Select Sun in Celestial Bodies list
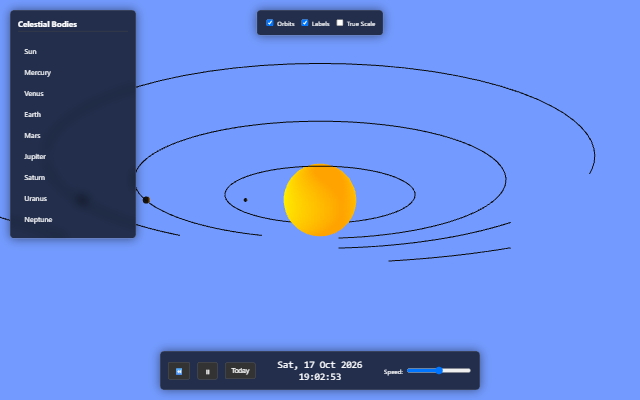 (73, 51)
